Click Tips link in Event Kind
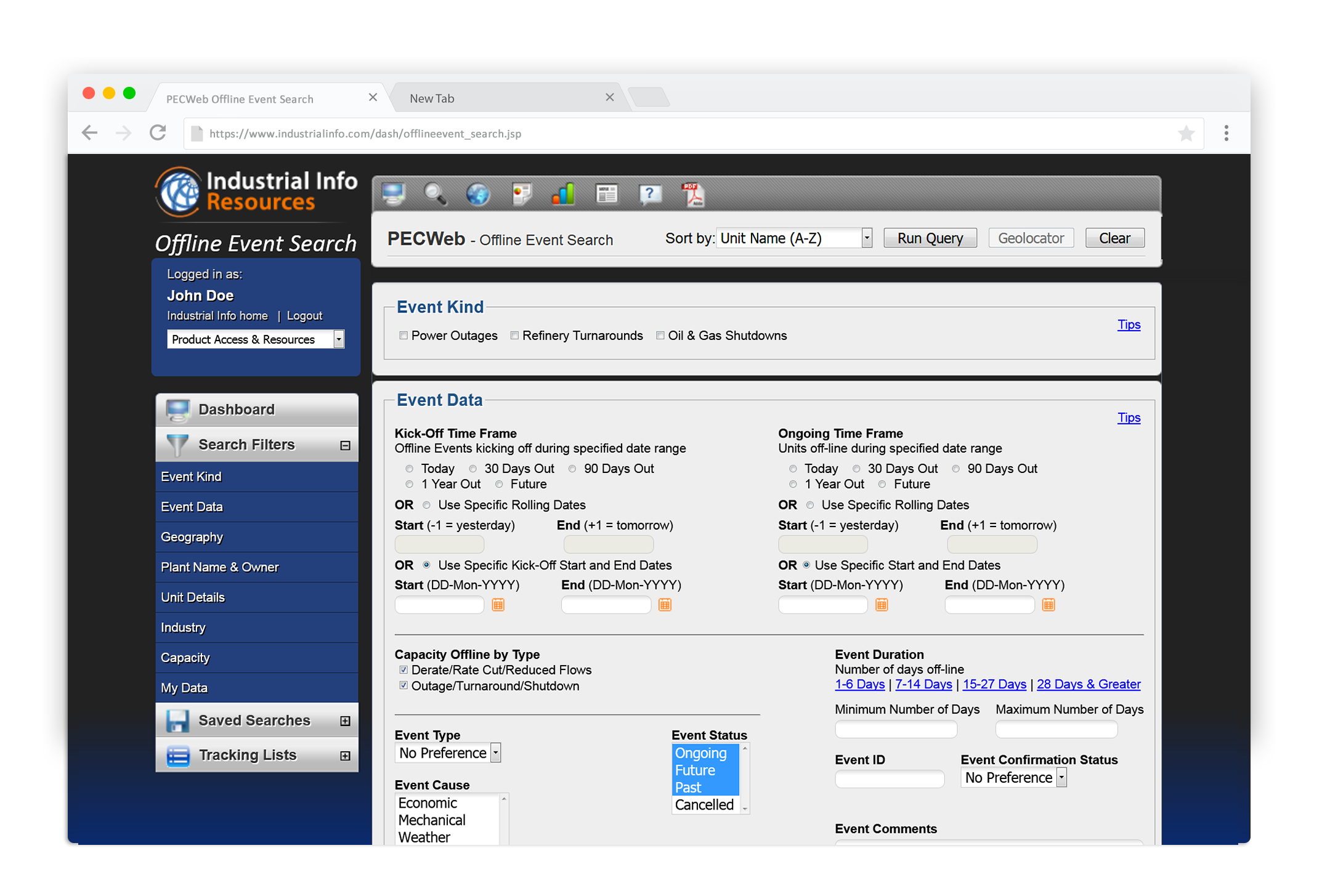 (x=1129, y=325)
